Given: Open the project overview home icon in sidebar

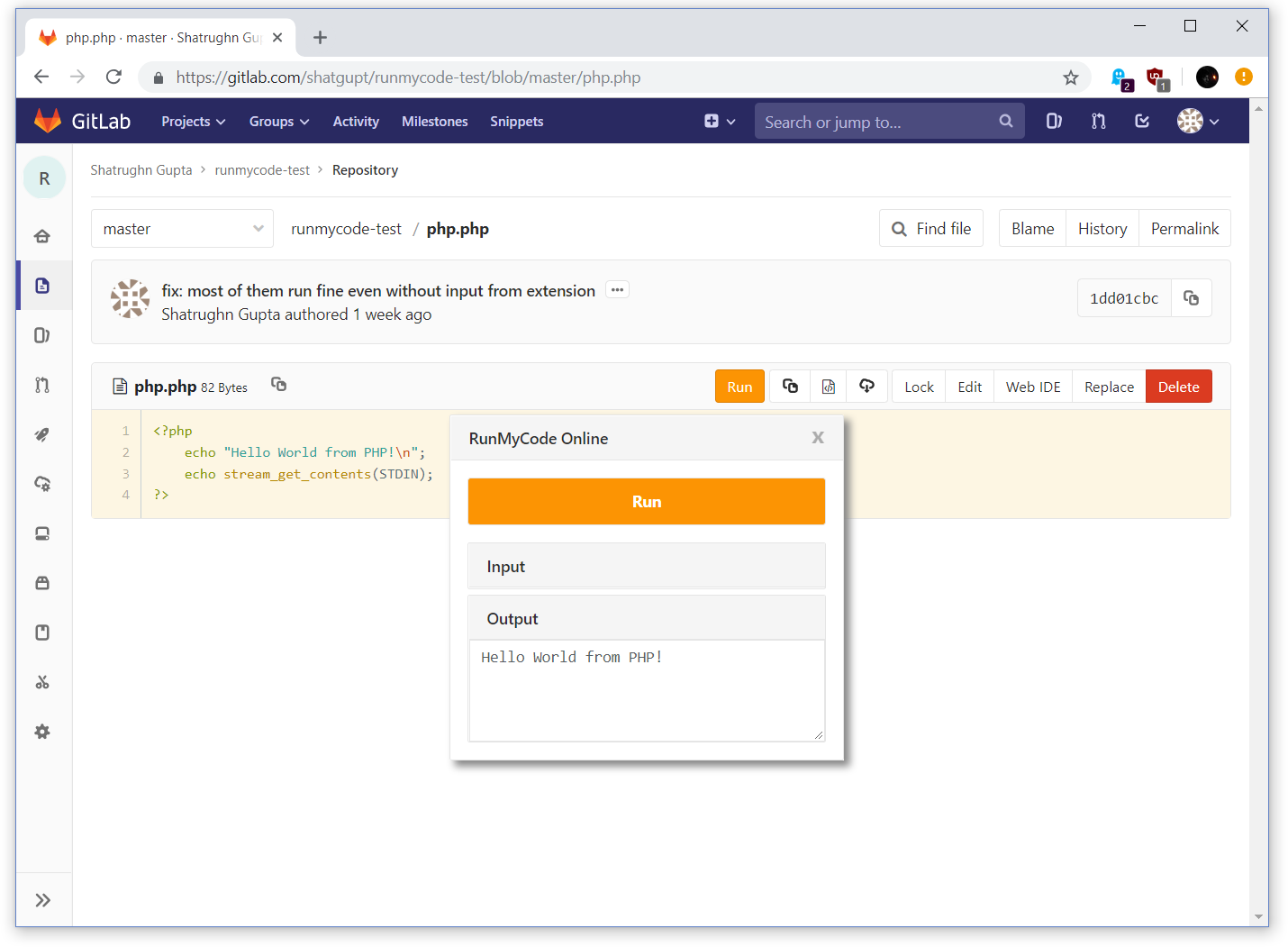Looking at the screenshot, I should tap(42, 236).
